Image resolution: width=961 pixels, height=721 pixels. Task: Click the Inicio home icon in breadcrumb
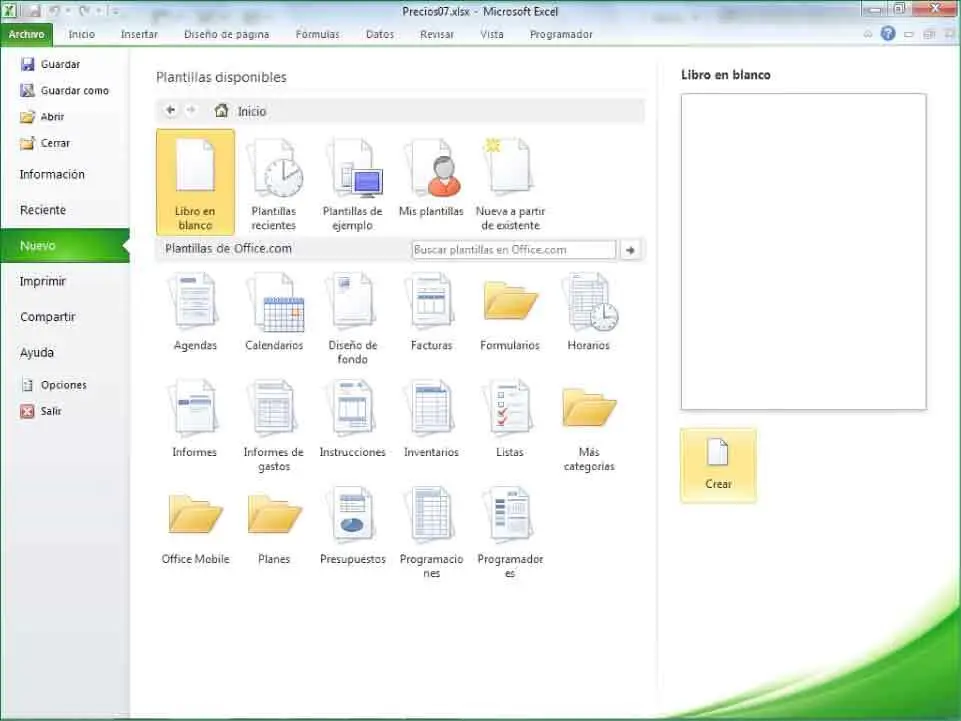point(222,111)
